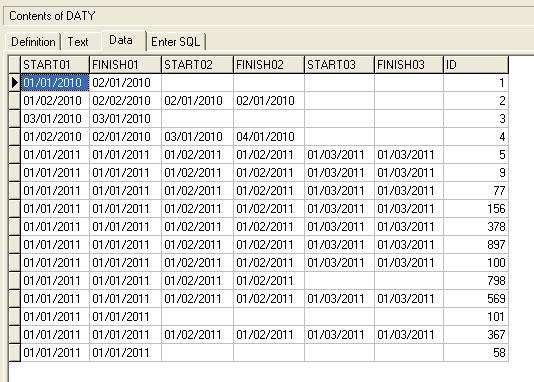Open the Text tab
Viewport: 534px width, 382px height.
pos(78,42)
